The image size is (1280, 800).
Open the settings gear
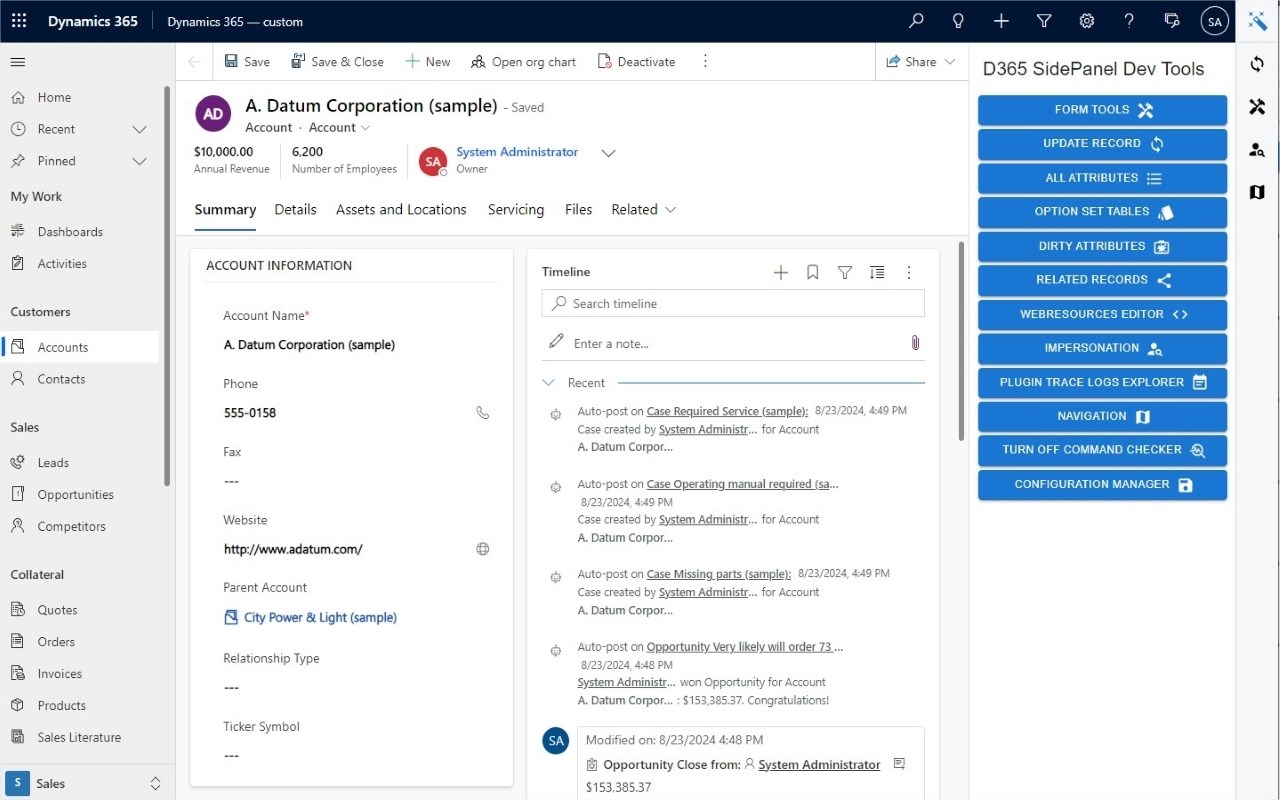pyautogui.click(x=1087, y=21)
